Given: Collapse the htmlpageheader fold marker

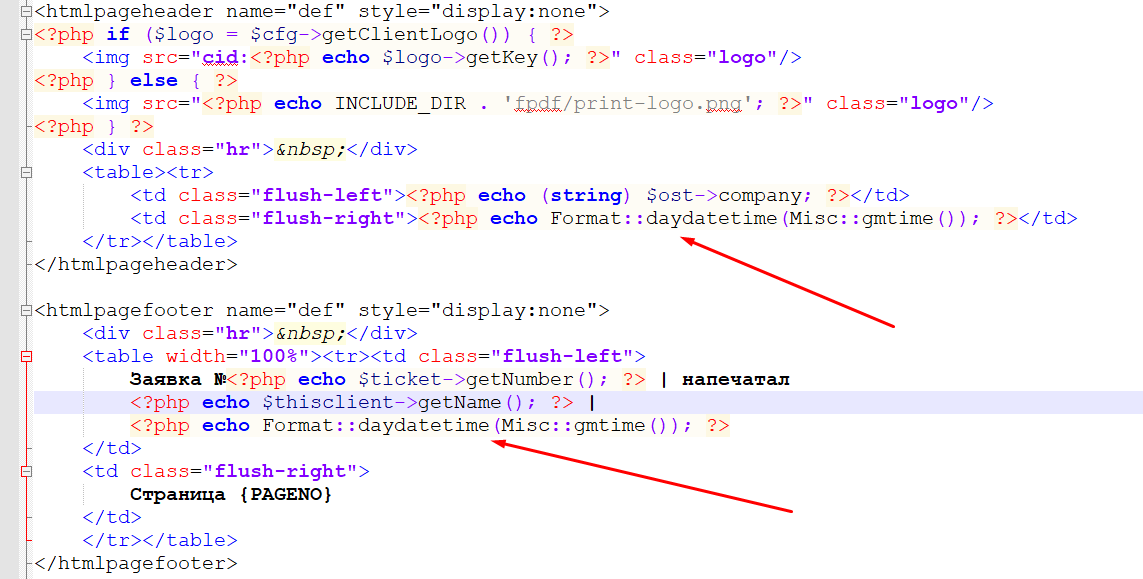Looking at the screenshot, I should pos(26,12).
